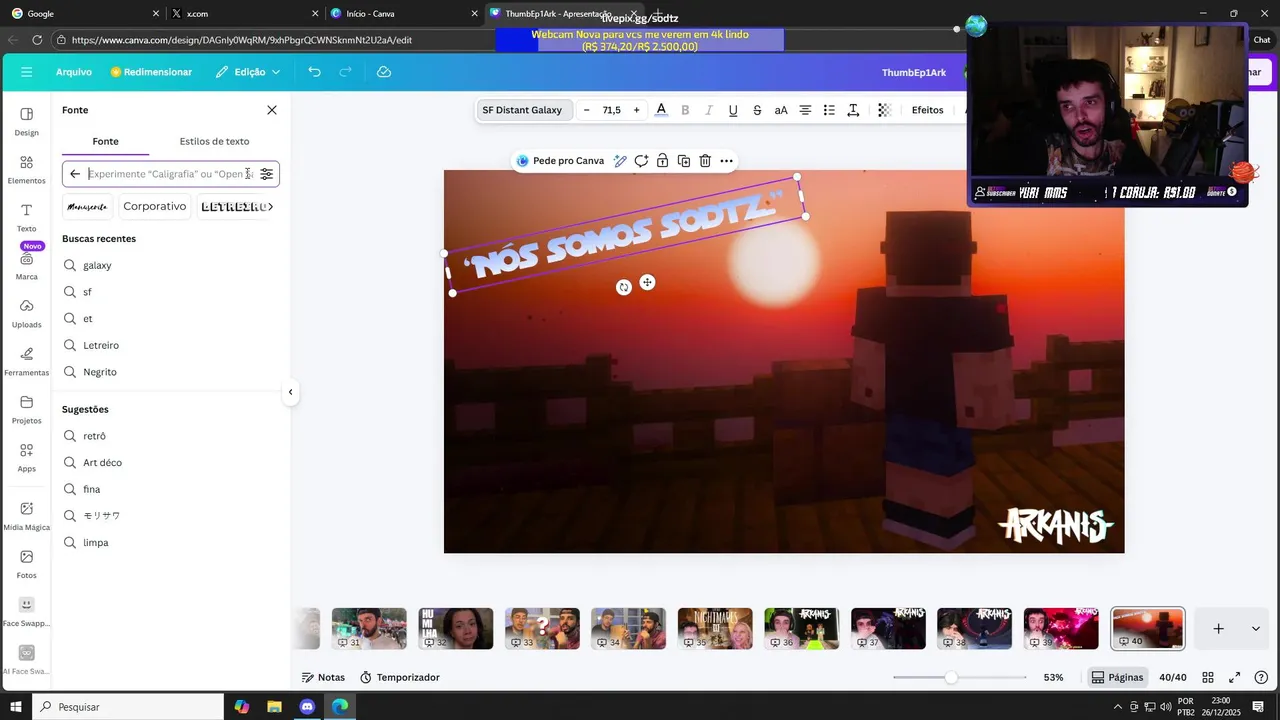Screen dimensions: 1280x720
Task: Open Mídia Mágica panel
Action: click(x=26, y=515)
